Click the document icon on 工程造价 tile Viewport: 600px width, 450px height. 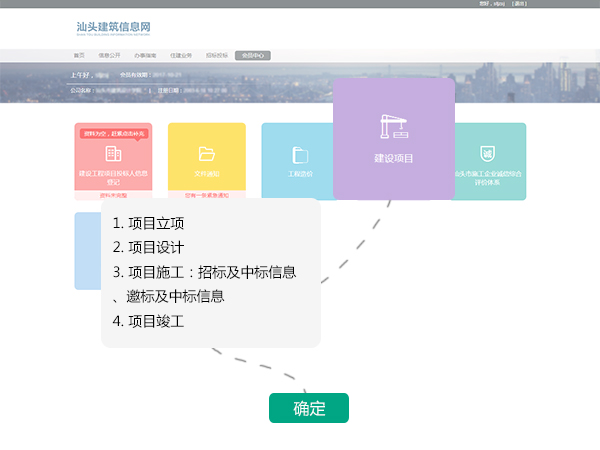299,154
